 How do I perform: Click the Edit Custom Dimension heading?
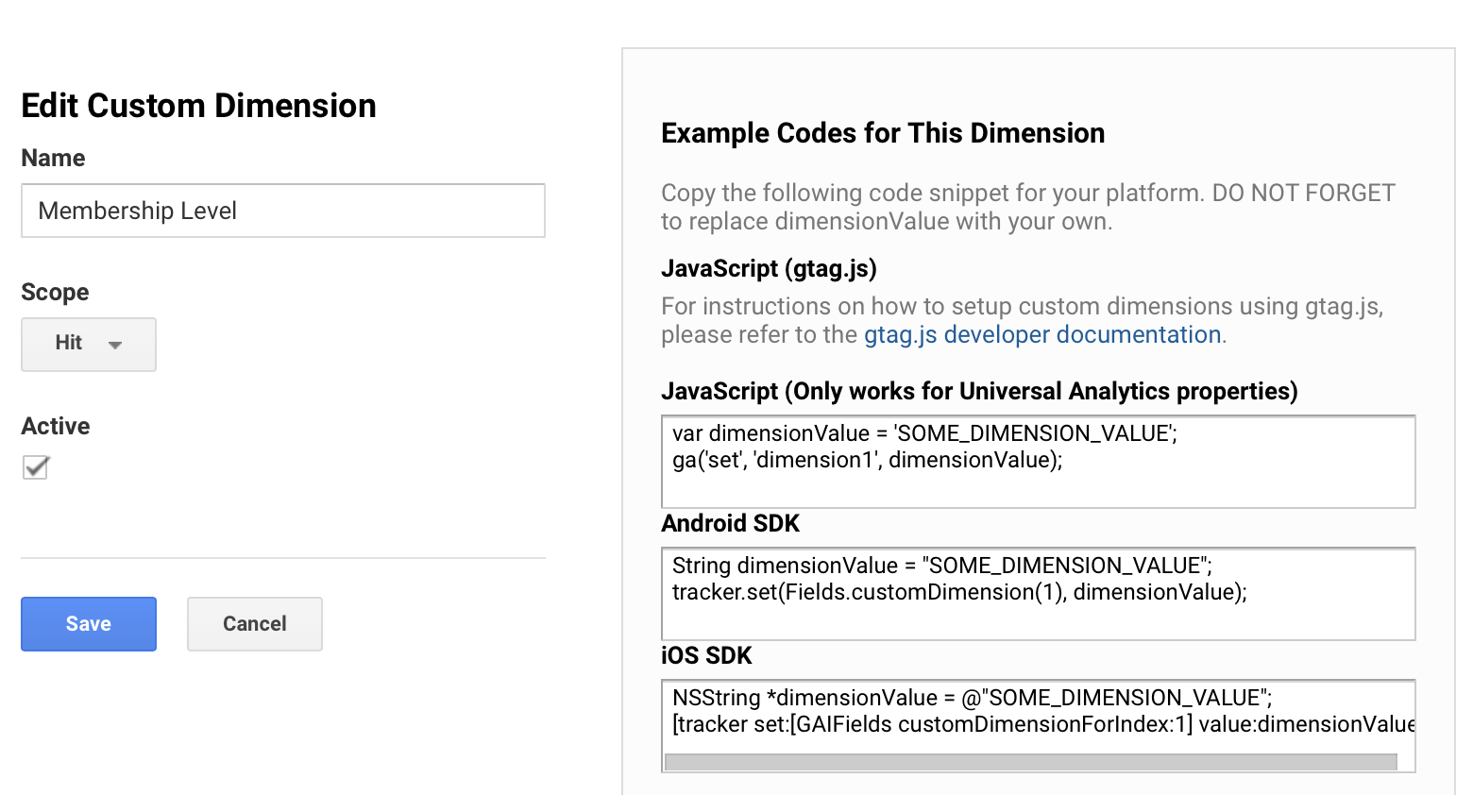point(198,106)
